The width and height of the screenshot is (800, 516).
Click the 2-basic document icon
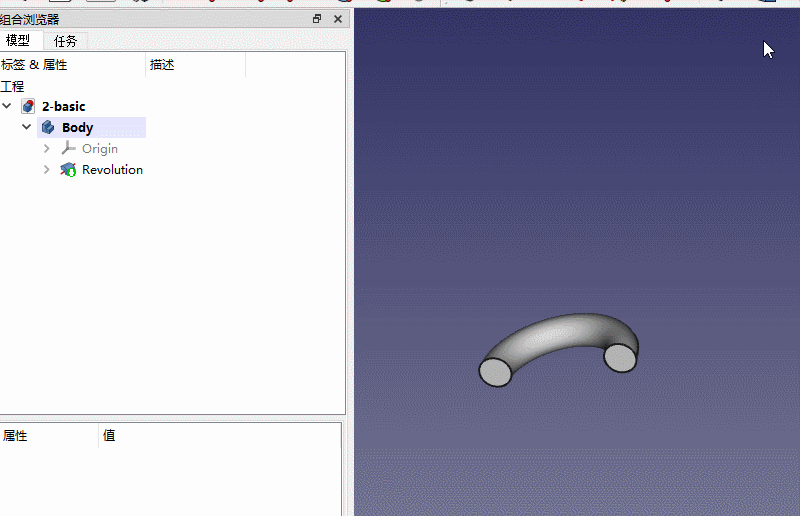28,106
